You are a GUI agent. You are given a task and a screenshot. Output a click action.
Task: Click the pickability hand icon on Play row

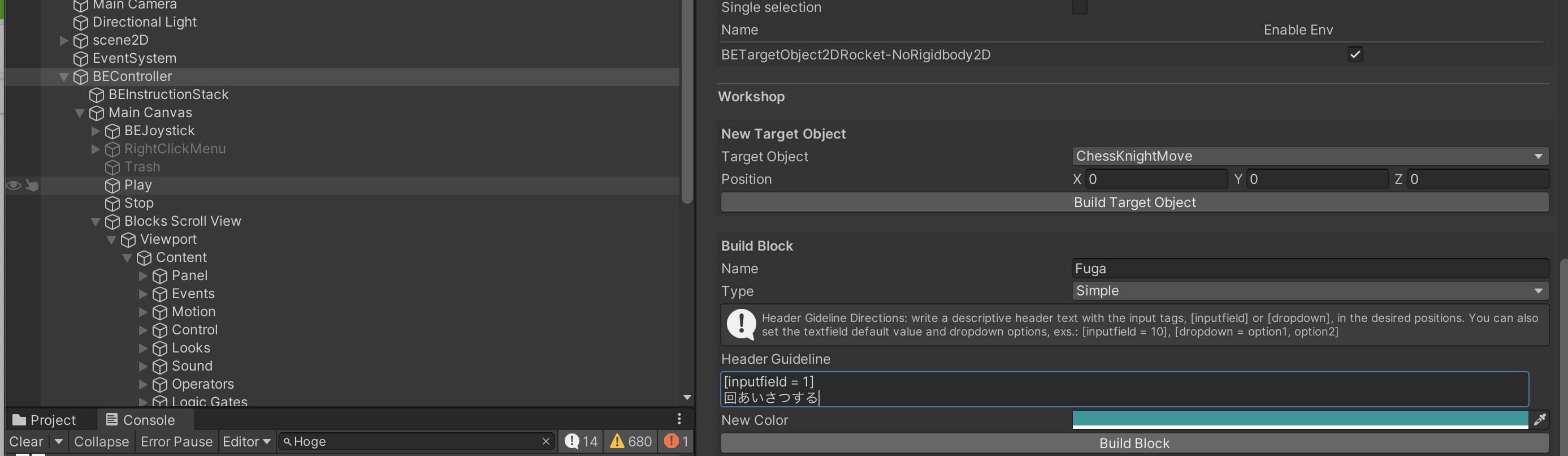click(x=32, y=186)
